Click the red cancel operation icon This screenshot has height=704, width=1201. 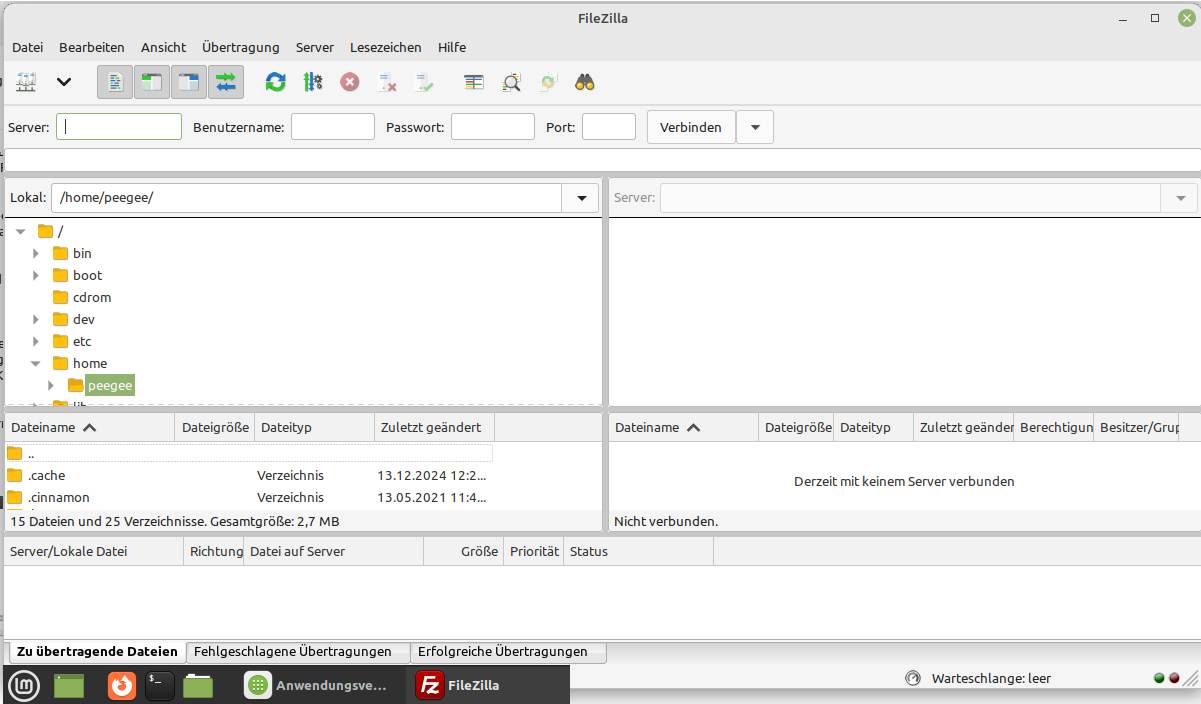350,82
